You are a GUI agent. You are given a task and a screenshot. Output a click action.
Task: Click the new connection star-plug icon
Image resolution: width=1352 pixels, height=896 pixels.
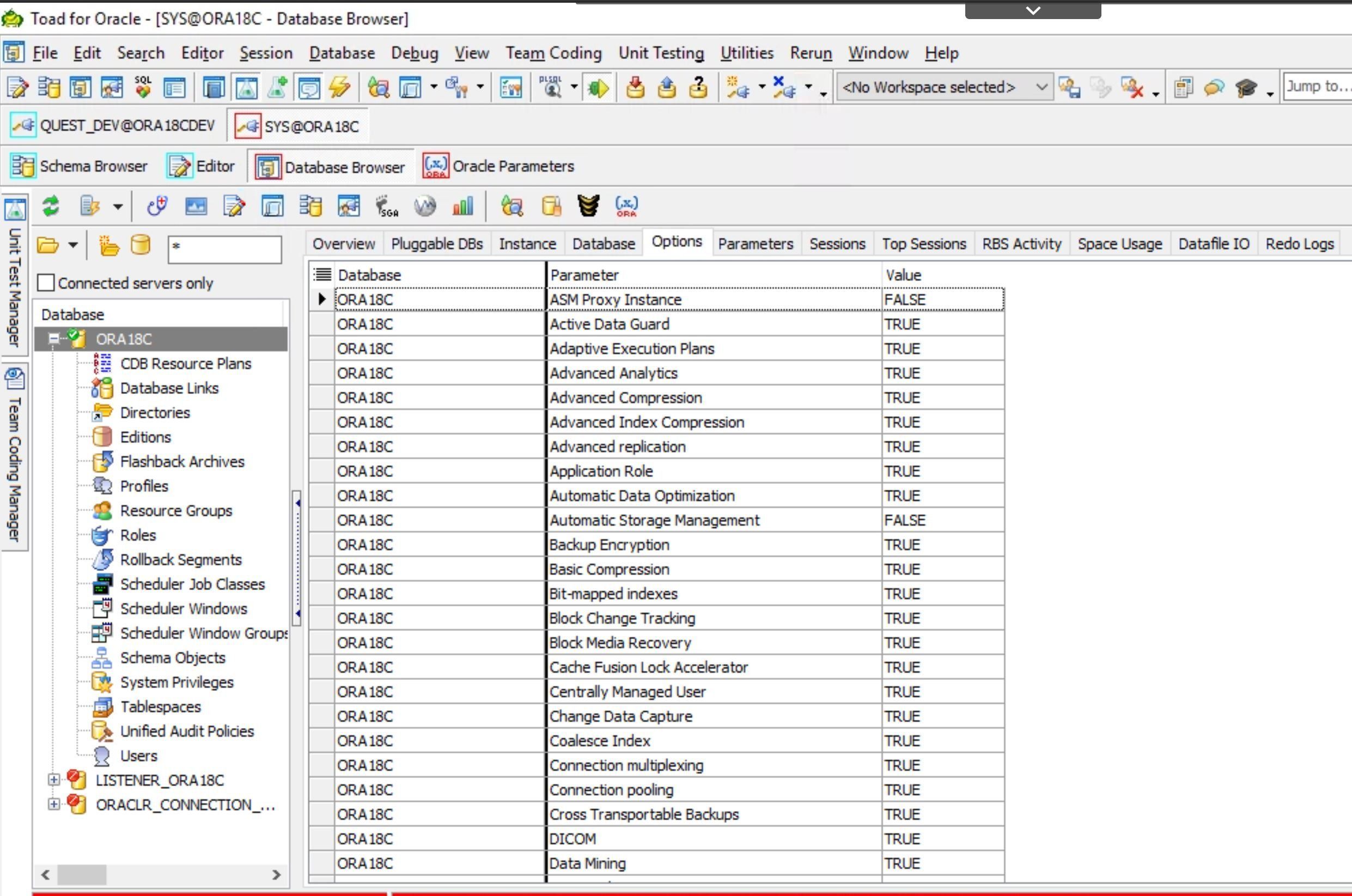click(x=738, y=88)
